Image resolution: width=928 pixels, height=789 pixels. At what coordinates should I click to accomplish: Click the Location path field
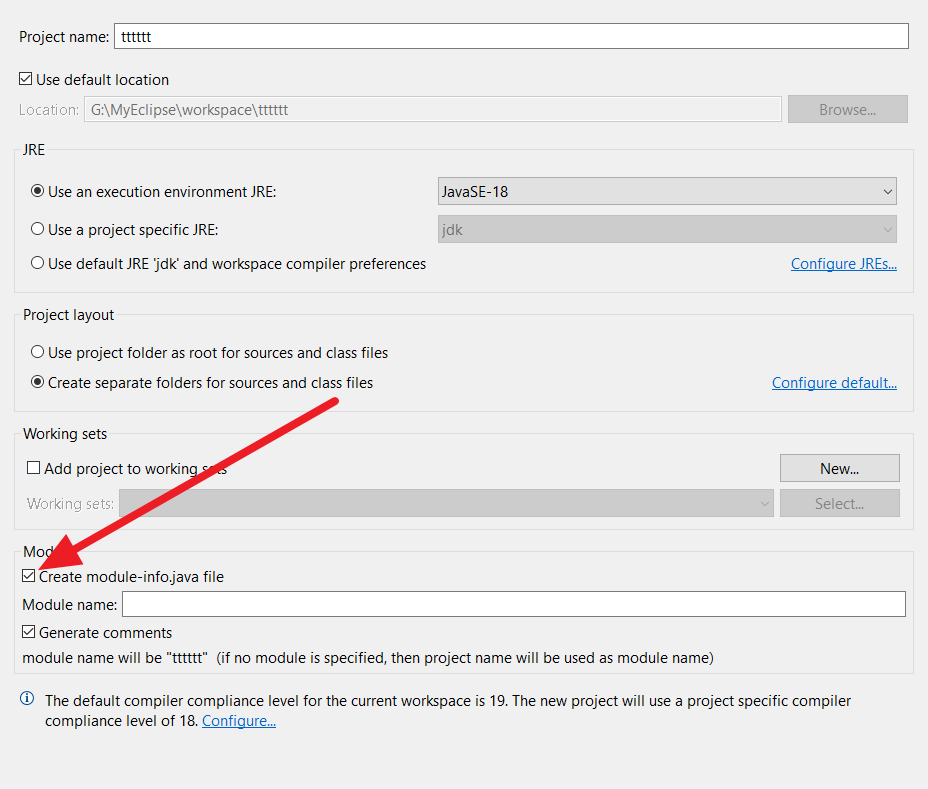point(433,110)
